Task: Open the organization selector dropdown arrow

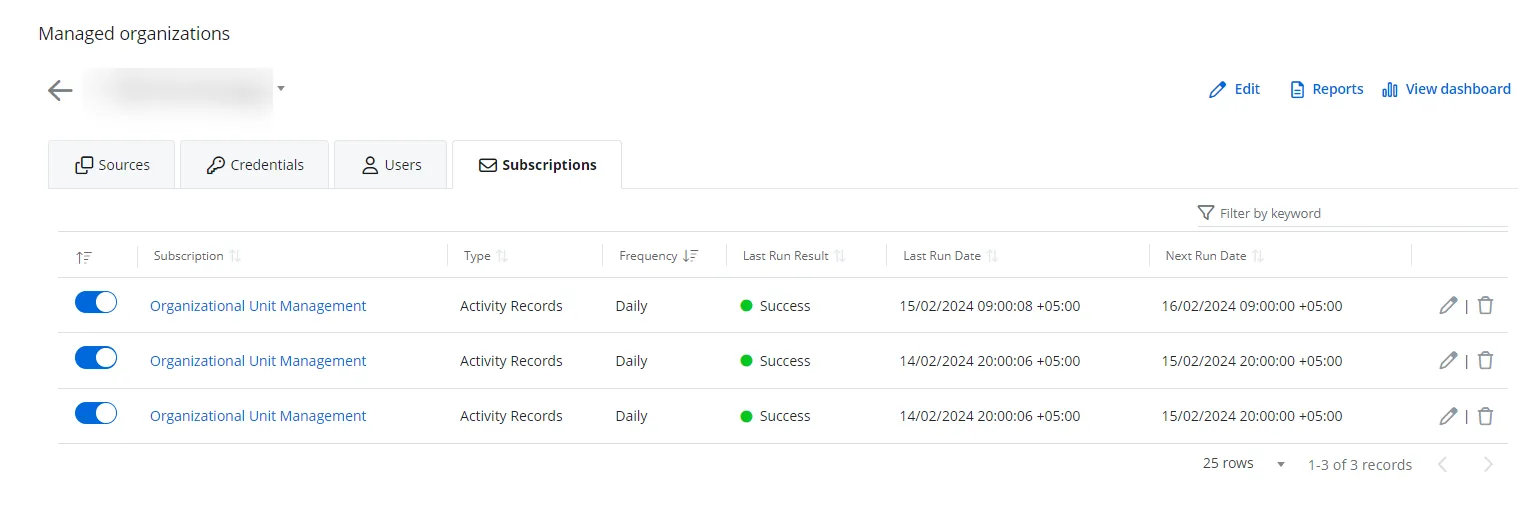Action: point(281,89)
